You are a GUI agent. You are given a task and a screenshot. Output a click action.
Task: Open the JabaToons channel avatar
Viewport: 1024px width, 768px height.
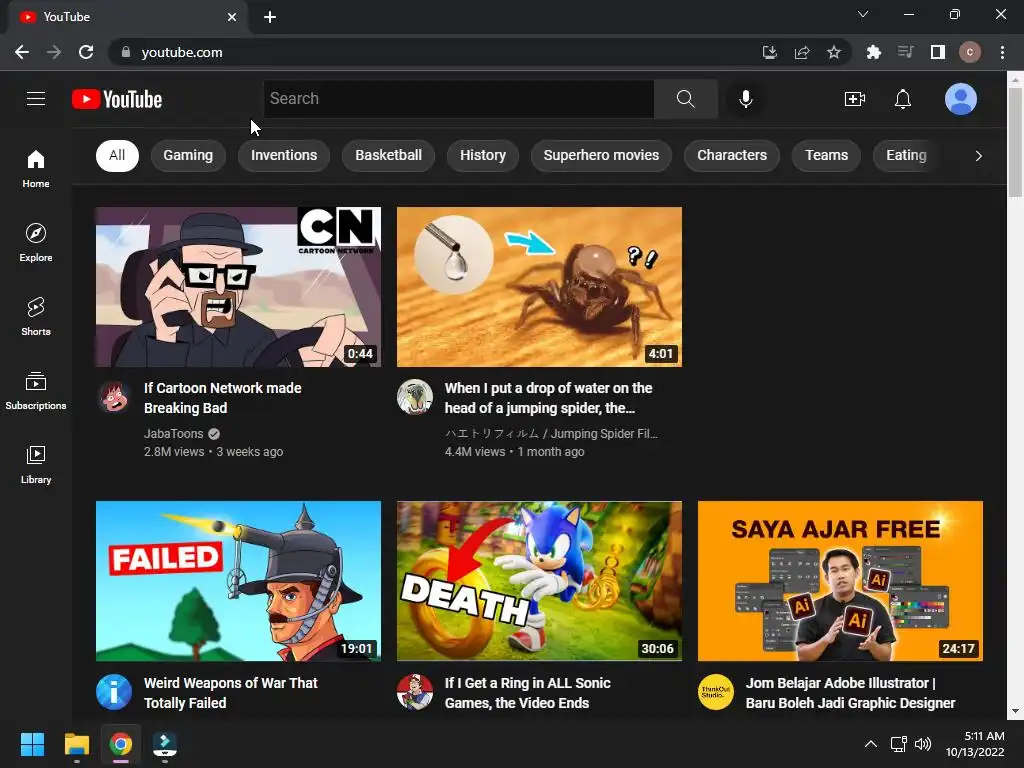[114, 397]
